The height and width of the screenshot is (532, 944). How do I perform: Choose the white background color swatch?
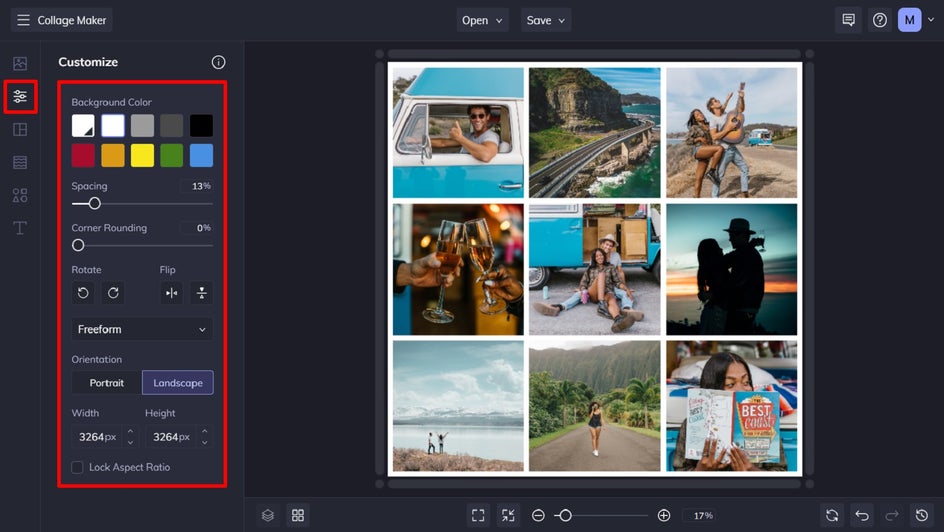(113, 126)
